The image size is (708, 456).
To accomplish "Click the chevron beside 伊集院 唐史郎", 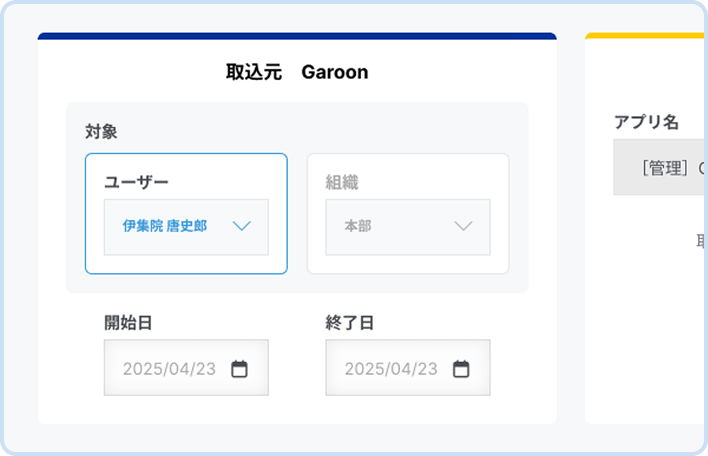I will point(241,226).
